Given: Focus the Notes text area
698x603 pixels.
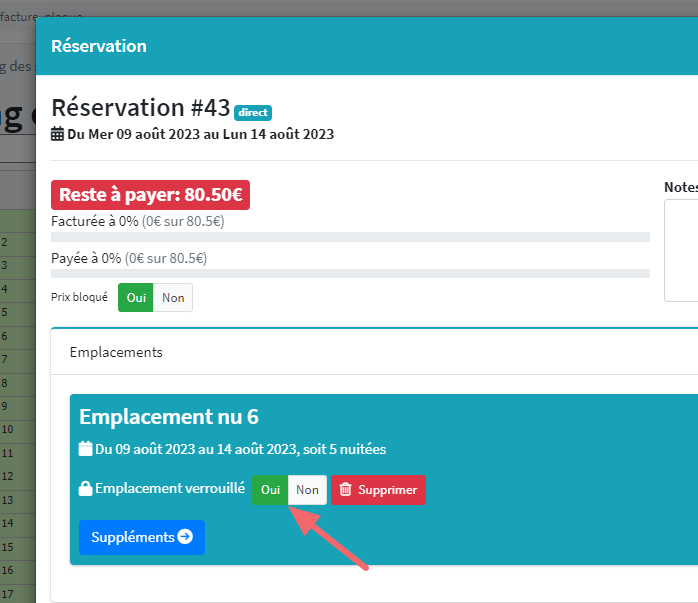Looking at the screenshot, I should coord(682,250).
